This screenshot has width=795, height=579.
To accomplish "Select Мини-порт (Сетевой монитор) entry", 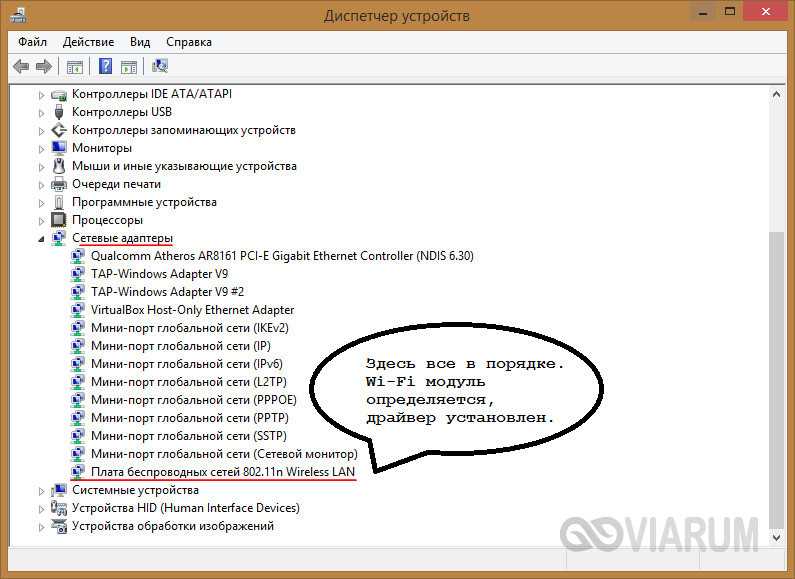I will coord(224,454).
